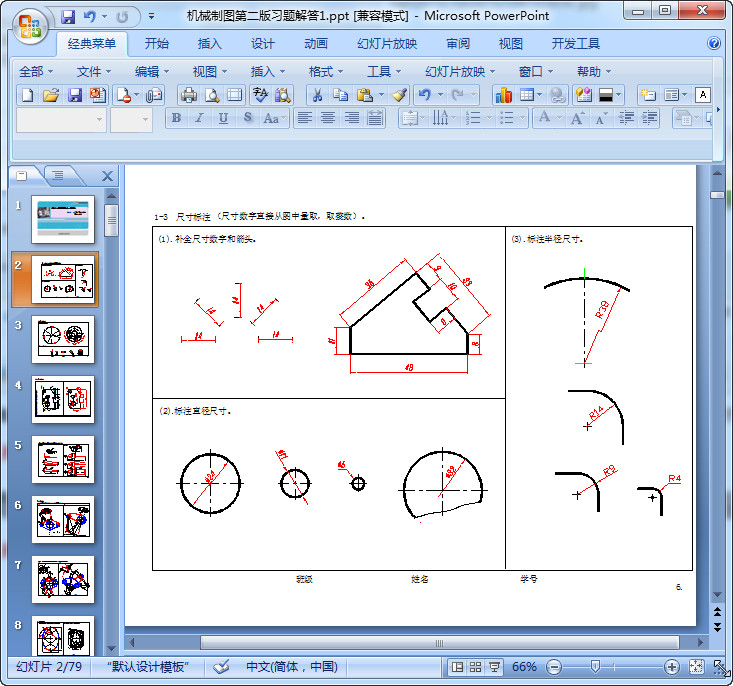This screenshot has width=733, height=686.
Task: Insert a text box A icon
Action: pos(703,95)
